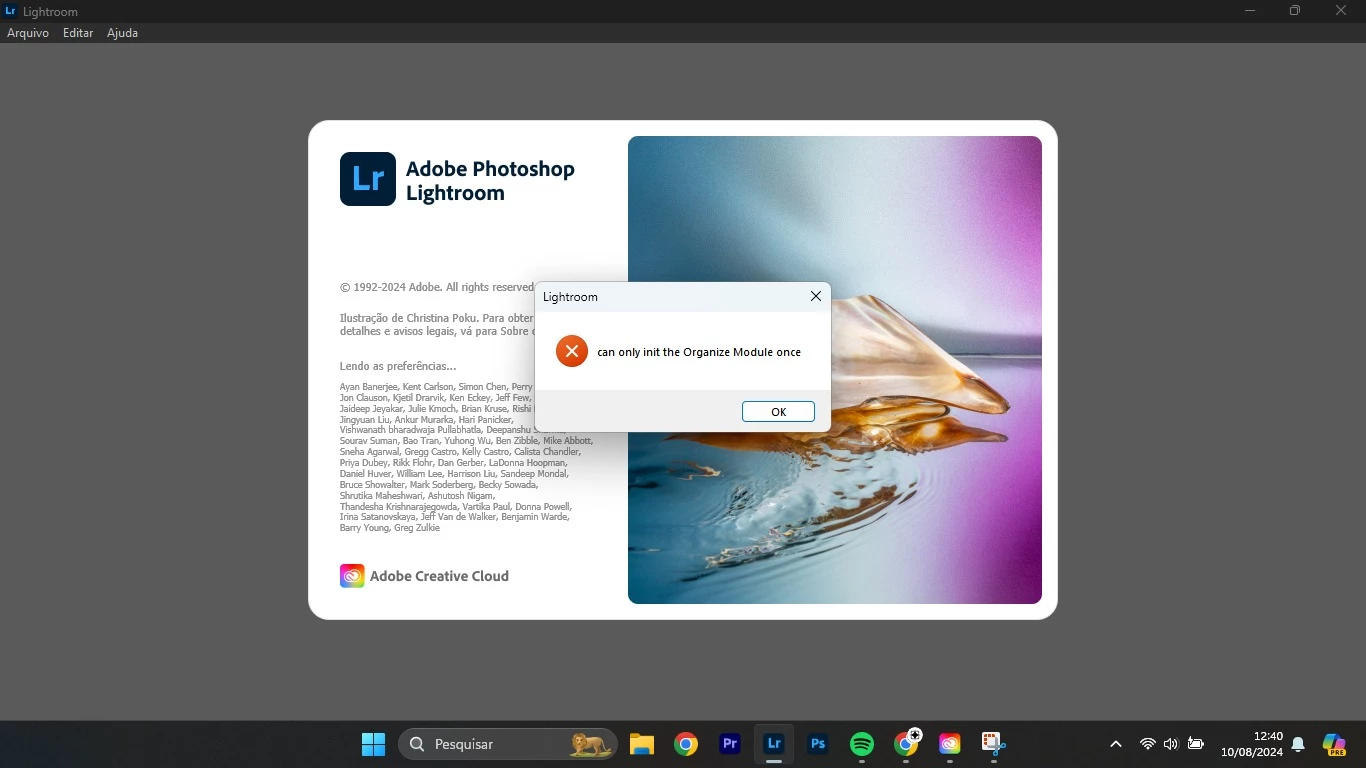Click the '© 1992-2024 Adobe' copyright text
Screen dimensions: 1366x768
point(437,287)
